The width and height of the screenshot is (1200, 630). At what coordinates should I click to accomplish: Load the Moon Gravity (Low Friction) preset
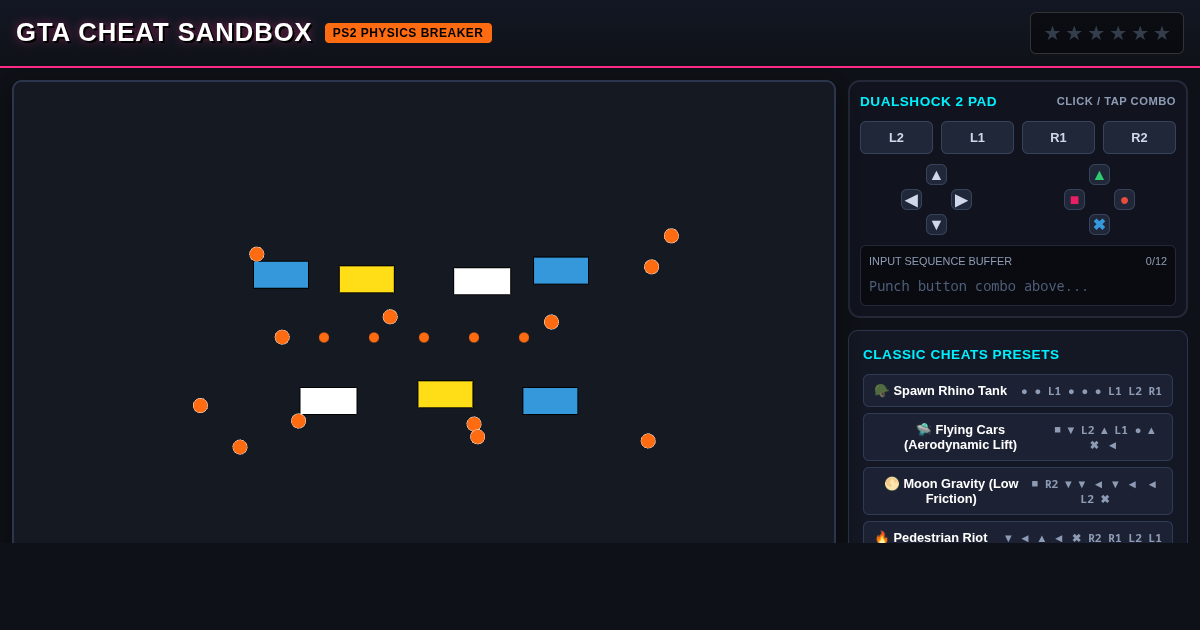(x=1018, y=491)
